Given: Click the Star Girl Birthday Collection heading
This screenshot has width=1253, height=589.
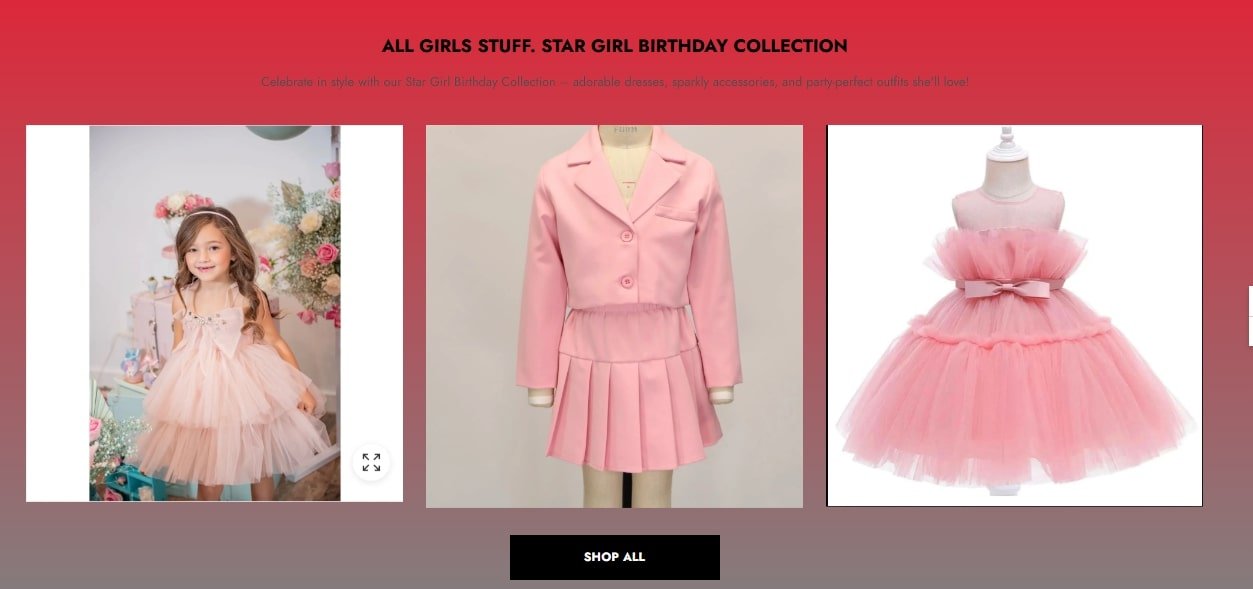Looking at the screenshot, I should point(614,46).
